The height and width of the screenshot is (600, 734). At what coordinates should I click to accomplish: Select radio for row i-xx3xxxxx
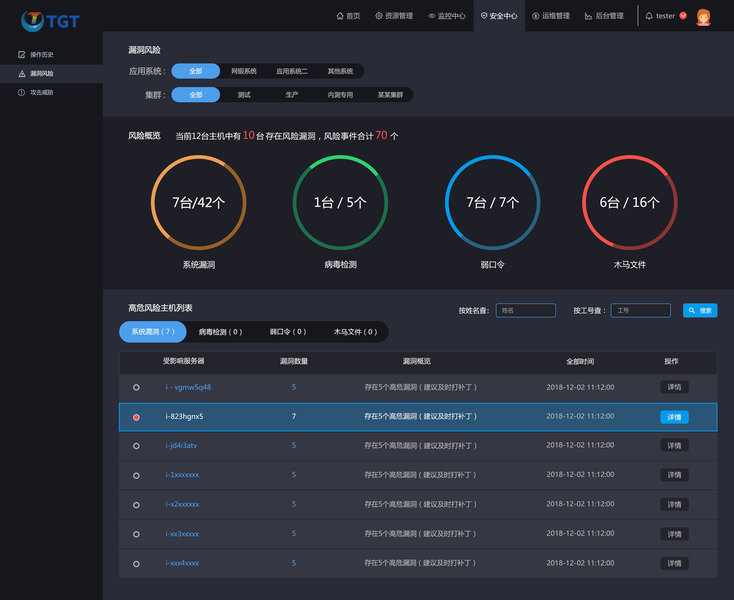(136, 534)
